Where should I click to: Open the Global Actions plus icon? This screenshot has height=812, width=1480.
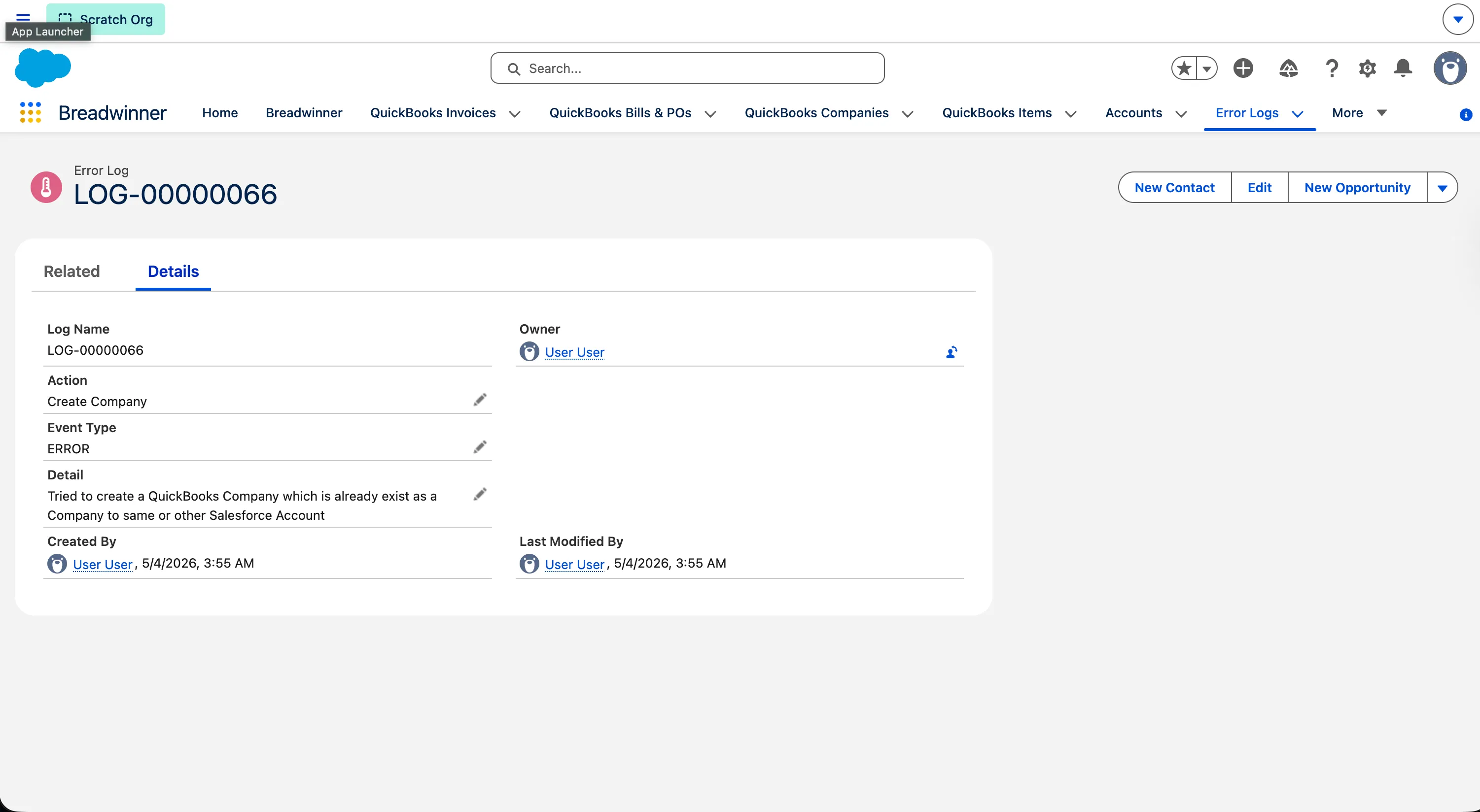pyautogui.click(x=1243, y=68)
